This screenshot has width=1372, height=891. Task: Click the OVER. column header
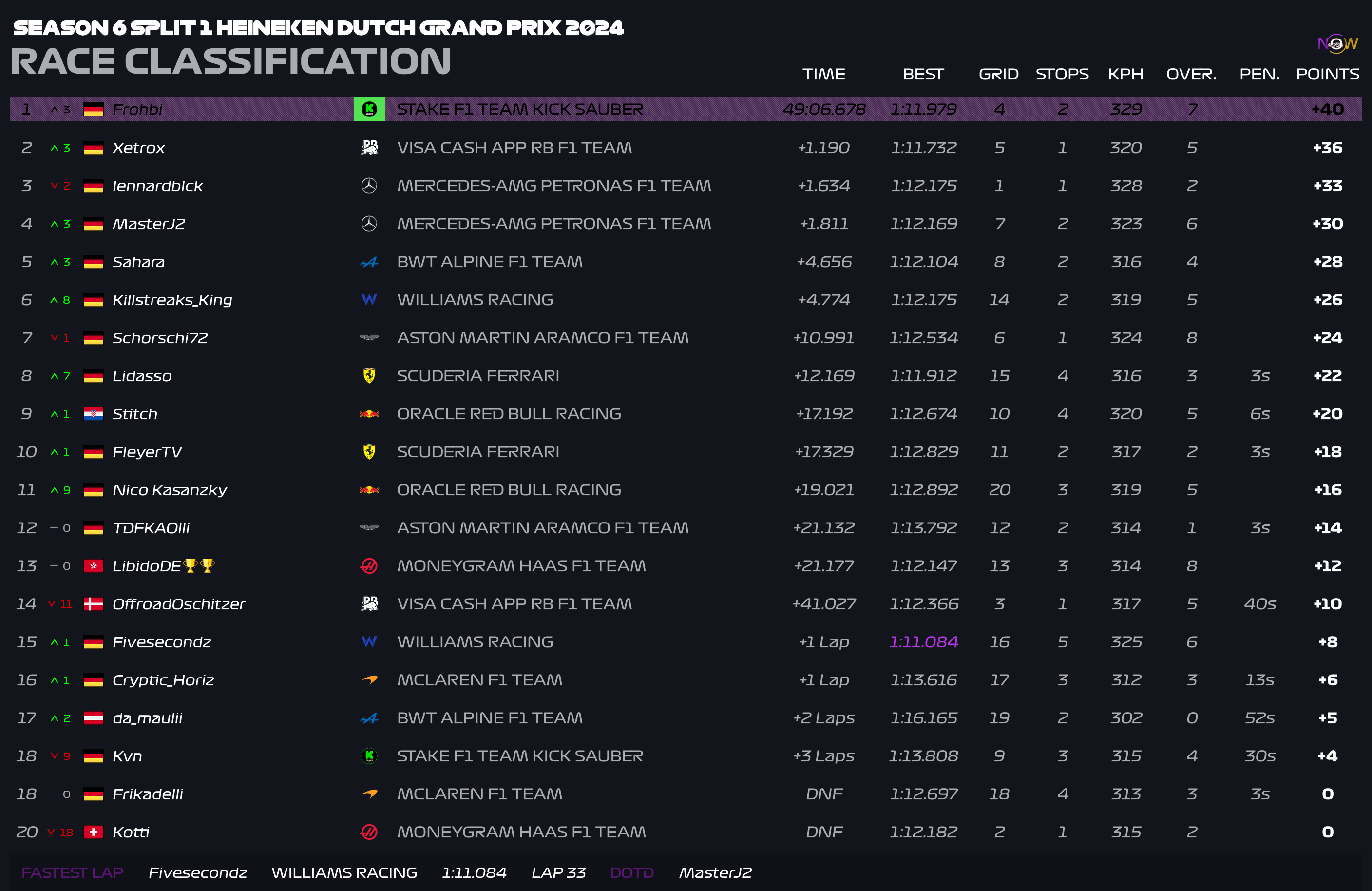[x=1192, y=75]
